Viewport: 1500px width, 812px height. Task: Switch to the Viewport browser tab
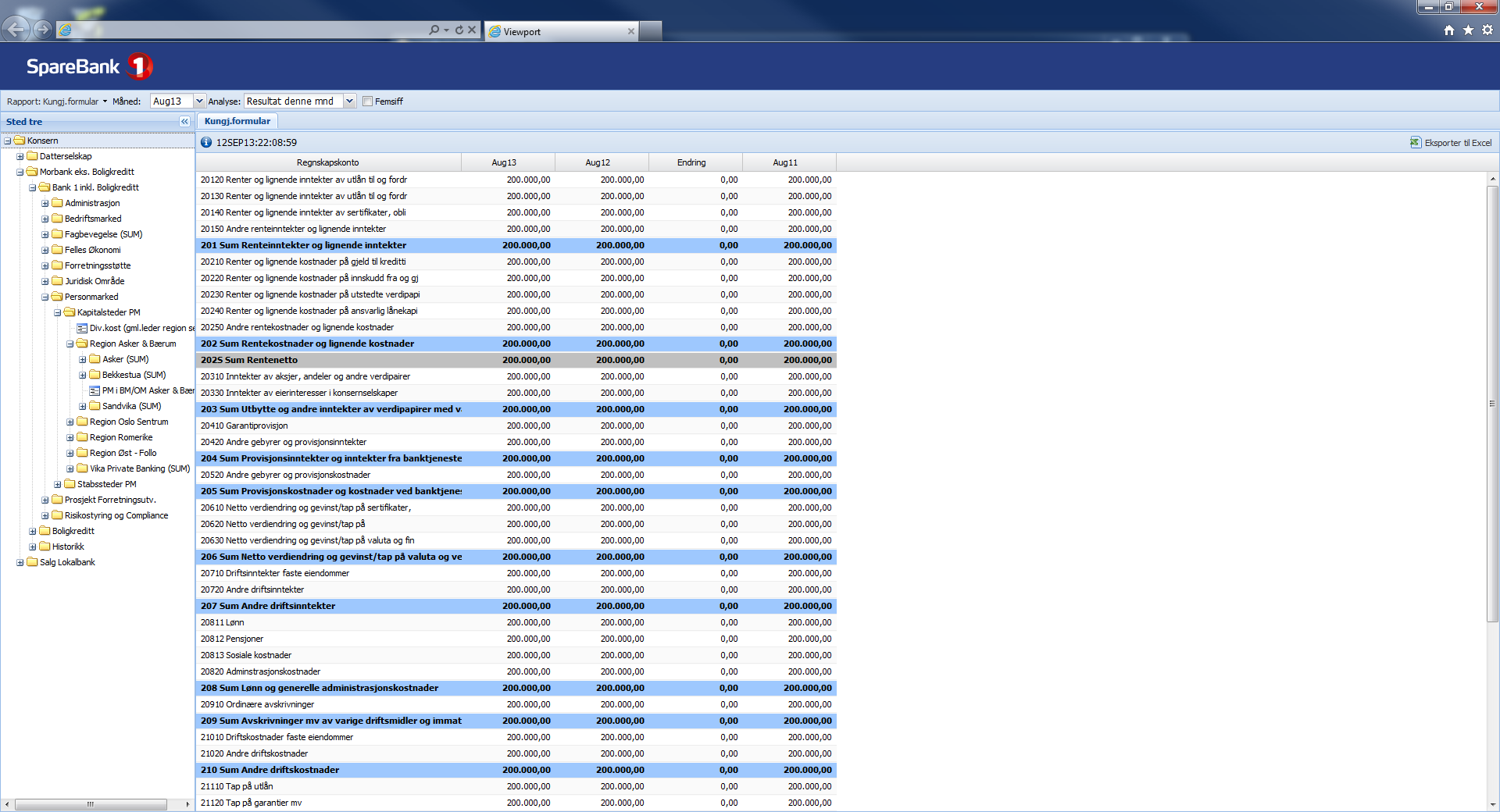[561, 31]
